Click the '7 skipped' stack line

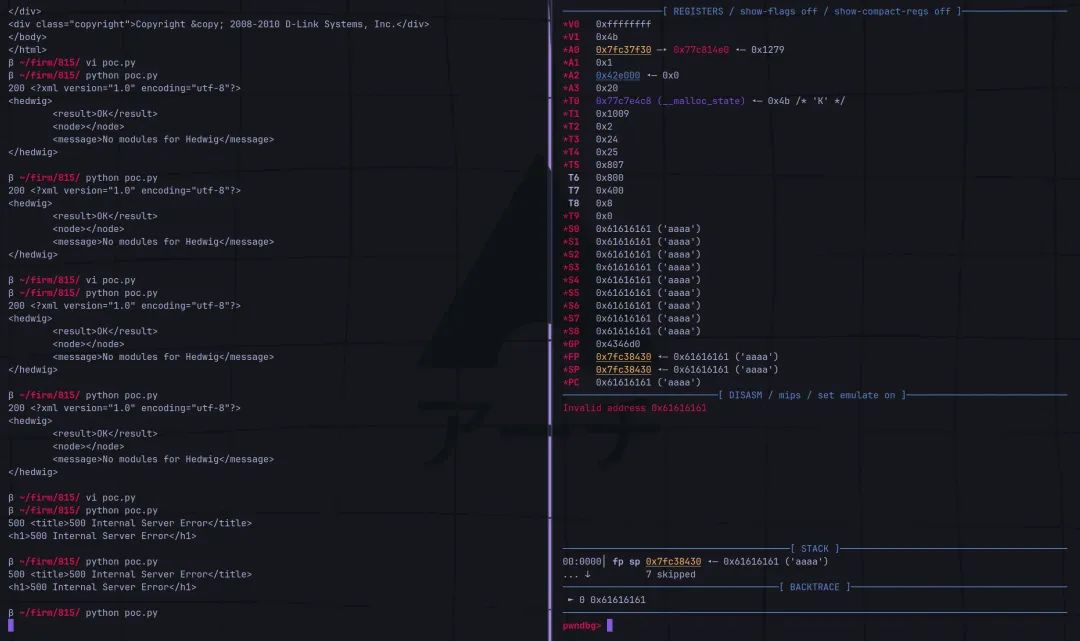[x=670, y=575]
